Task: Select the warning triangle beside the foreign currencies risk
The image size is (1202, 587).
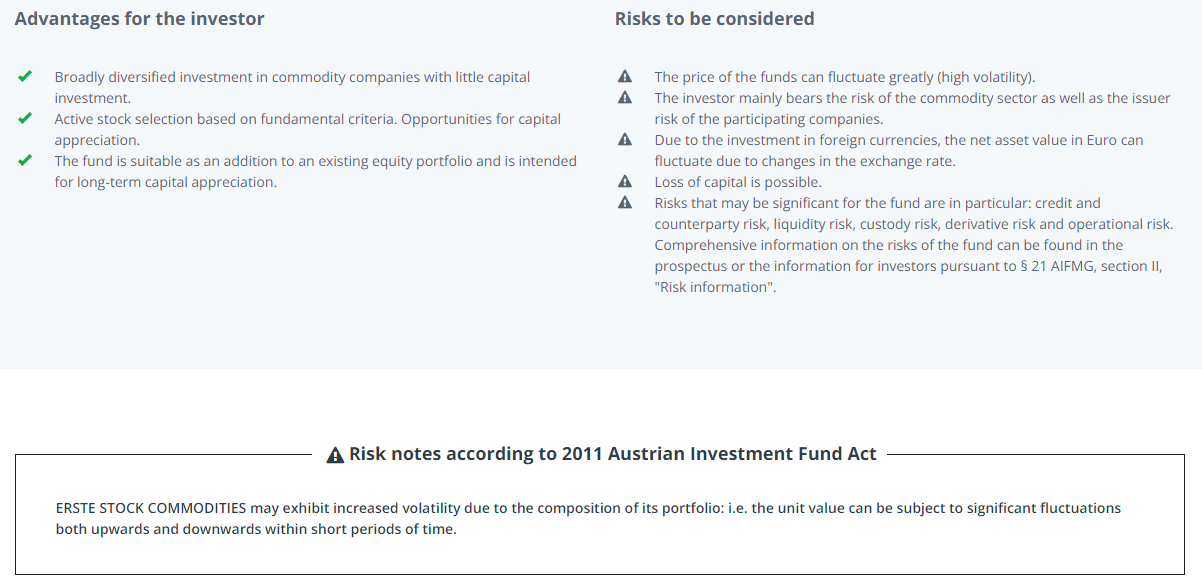Action: tap(625, 139)
